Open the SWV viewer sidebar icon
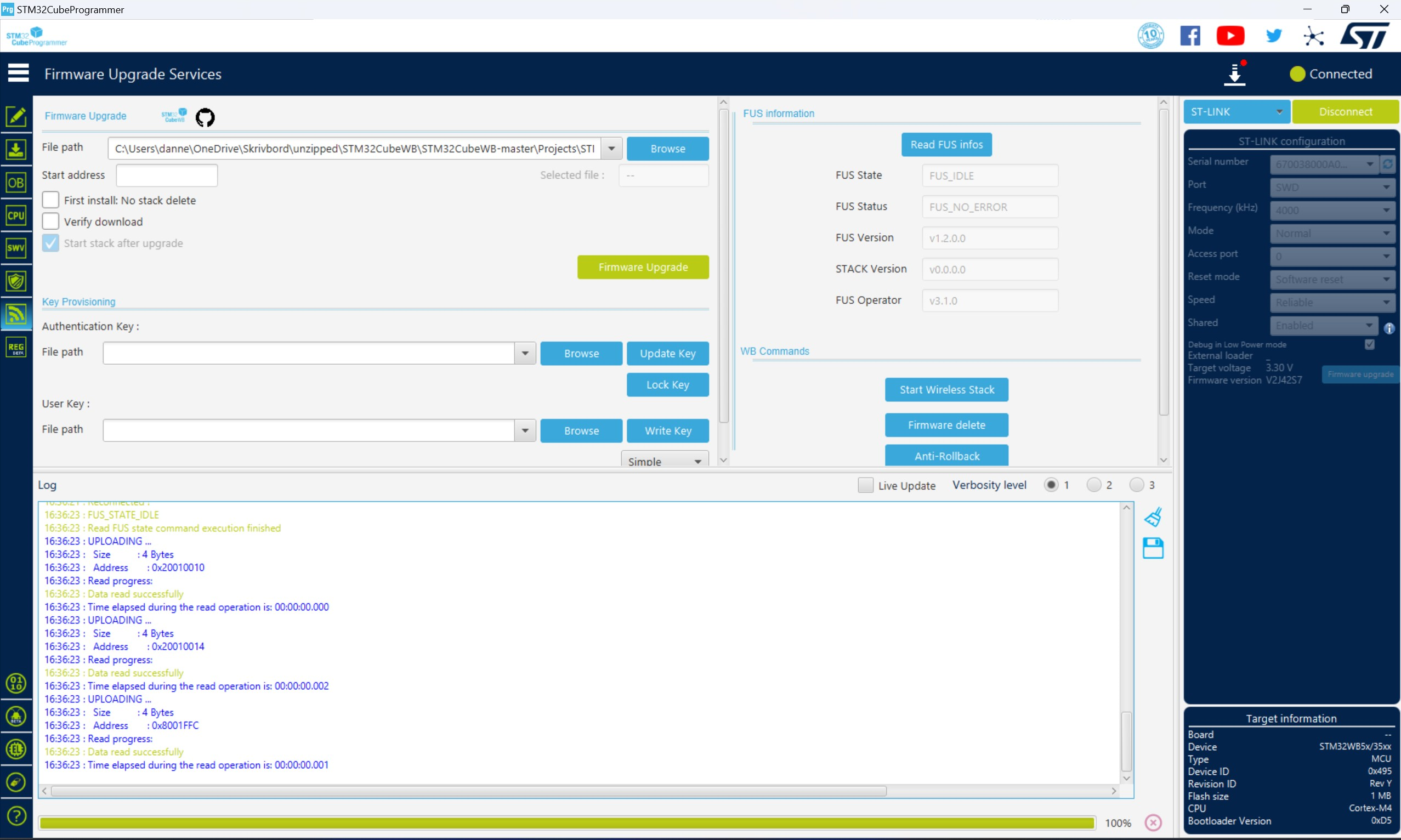The height and width of the screenshot is (840, 1401). click(x=16, y=248)
